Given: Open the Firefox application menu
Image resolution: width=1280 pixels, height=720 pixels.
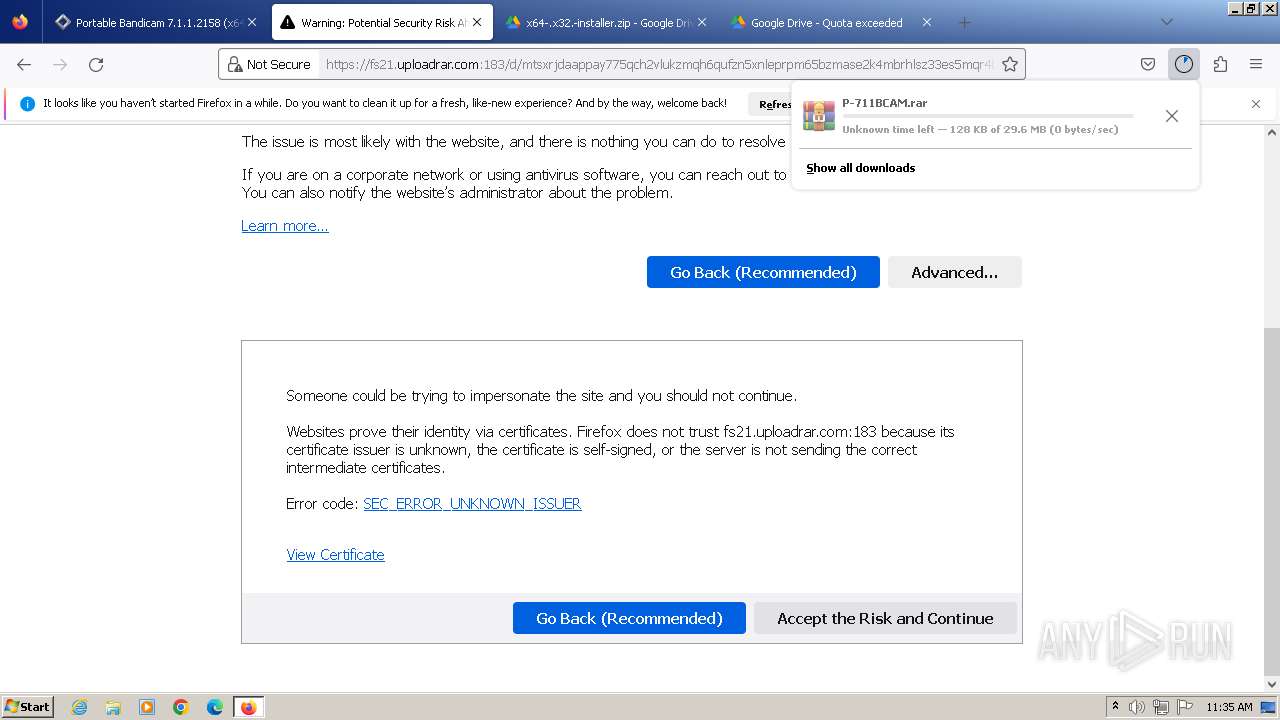Looking at the screenshot, I should point(1256,64).
